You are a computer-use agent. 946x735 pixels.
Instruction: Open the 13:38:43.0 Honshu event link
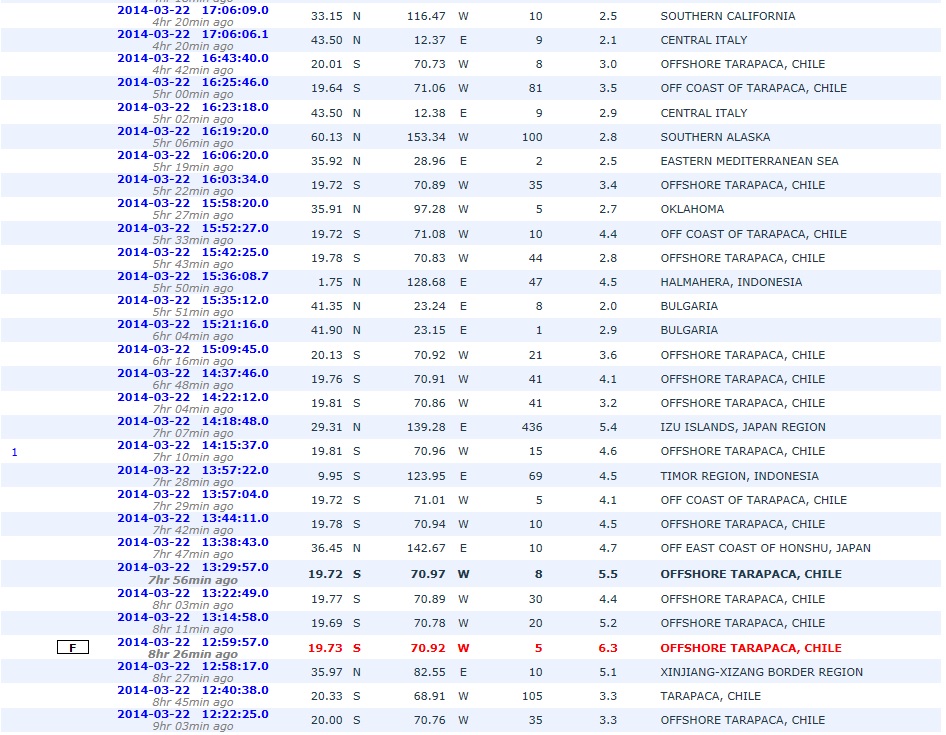pos(193,544)
